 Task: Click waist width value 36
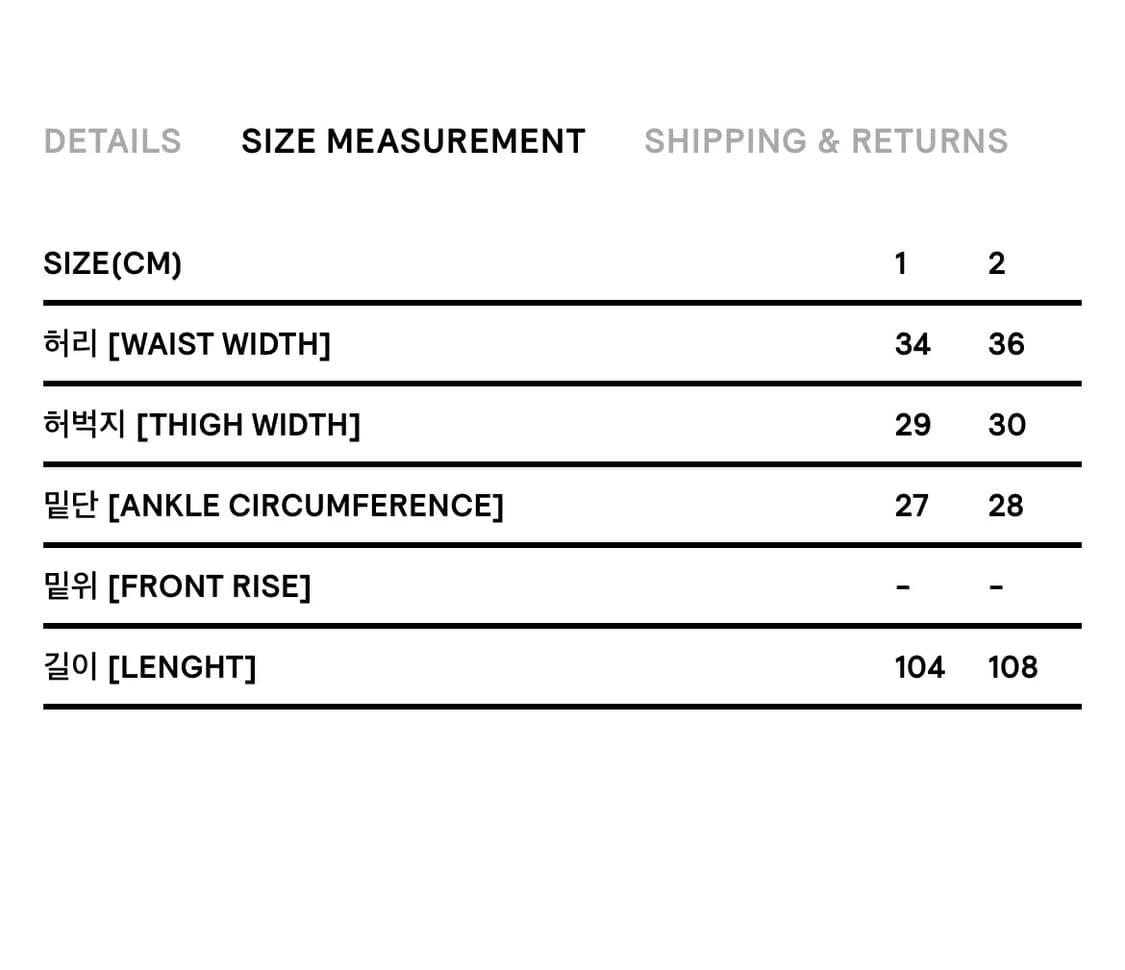coord(1006,344)
